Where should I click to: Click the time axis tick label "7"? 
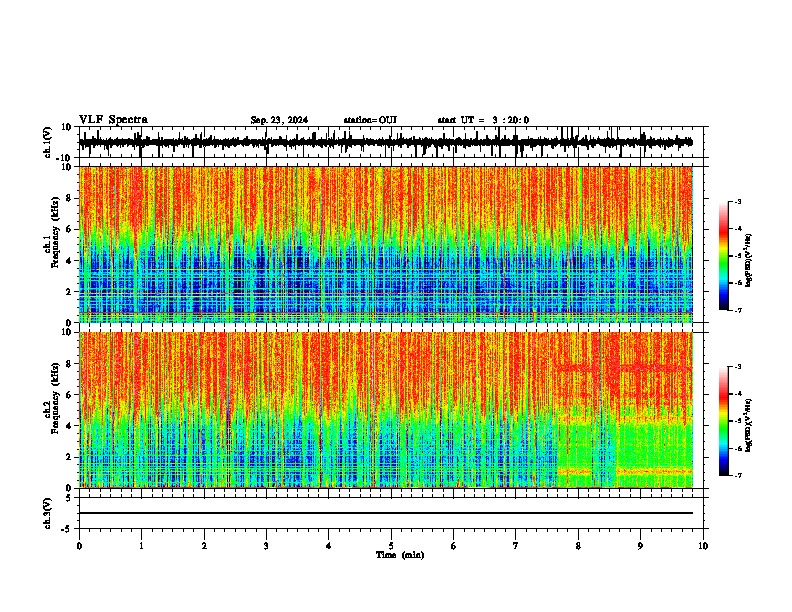coord(516,546)
